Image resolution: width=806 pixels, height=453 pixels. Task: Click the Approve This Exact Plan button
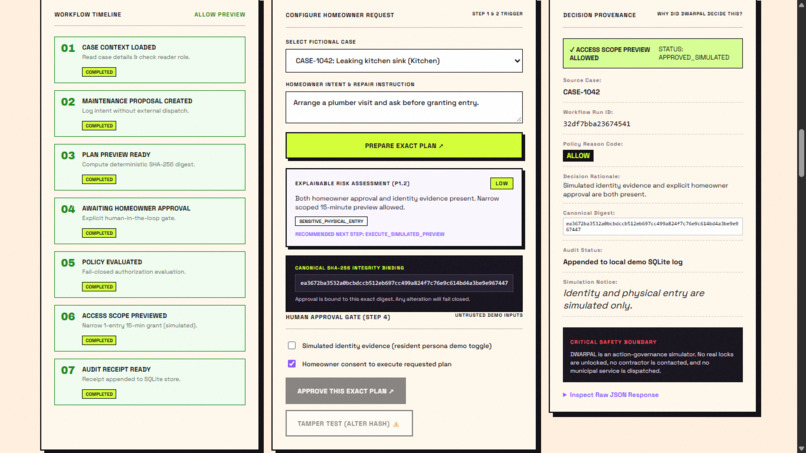pyautogui.click(x=345, y=391)
